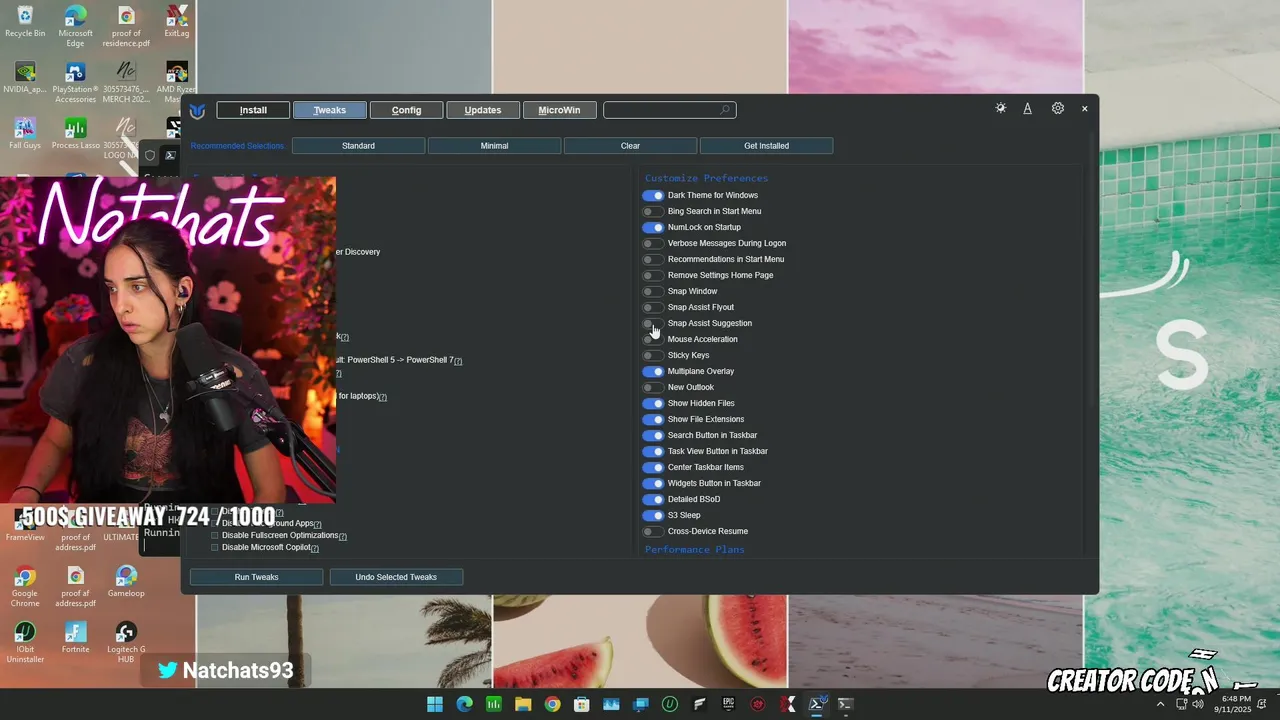1280x720 pixels.
Task: Open Microsoft Store from the taskbar
Action: pos(582,704)
